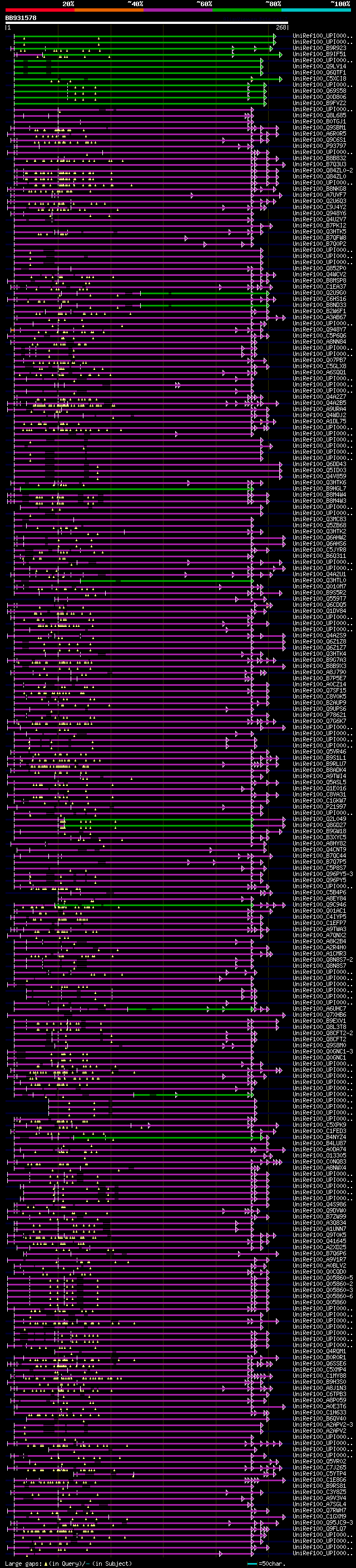Viewport: 356px width, 1568px height.
Task: Select label UniRef100_B8ND33
Action: click(319, 305)
